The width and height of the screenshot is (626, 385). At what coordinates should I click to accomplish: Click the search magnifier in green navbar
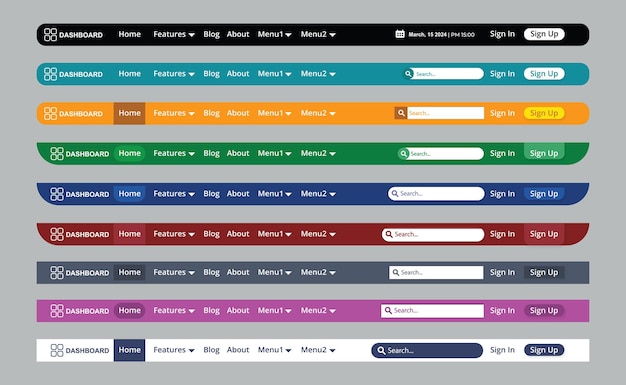(403, 153)
